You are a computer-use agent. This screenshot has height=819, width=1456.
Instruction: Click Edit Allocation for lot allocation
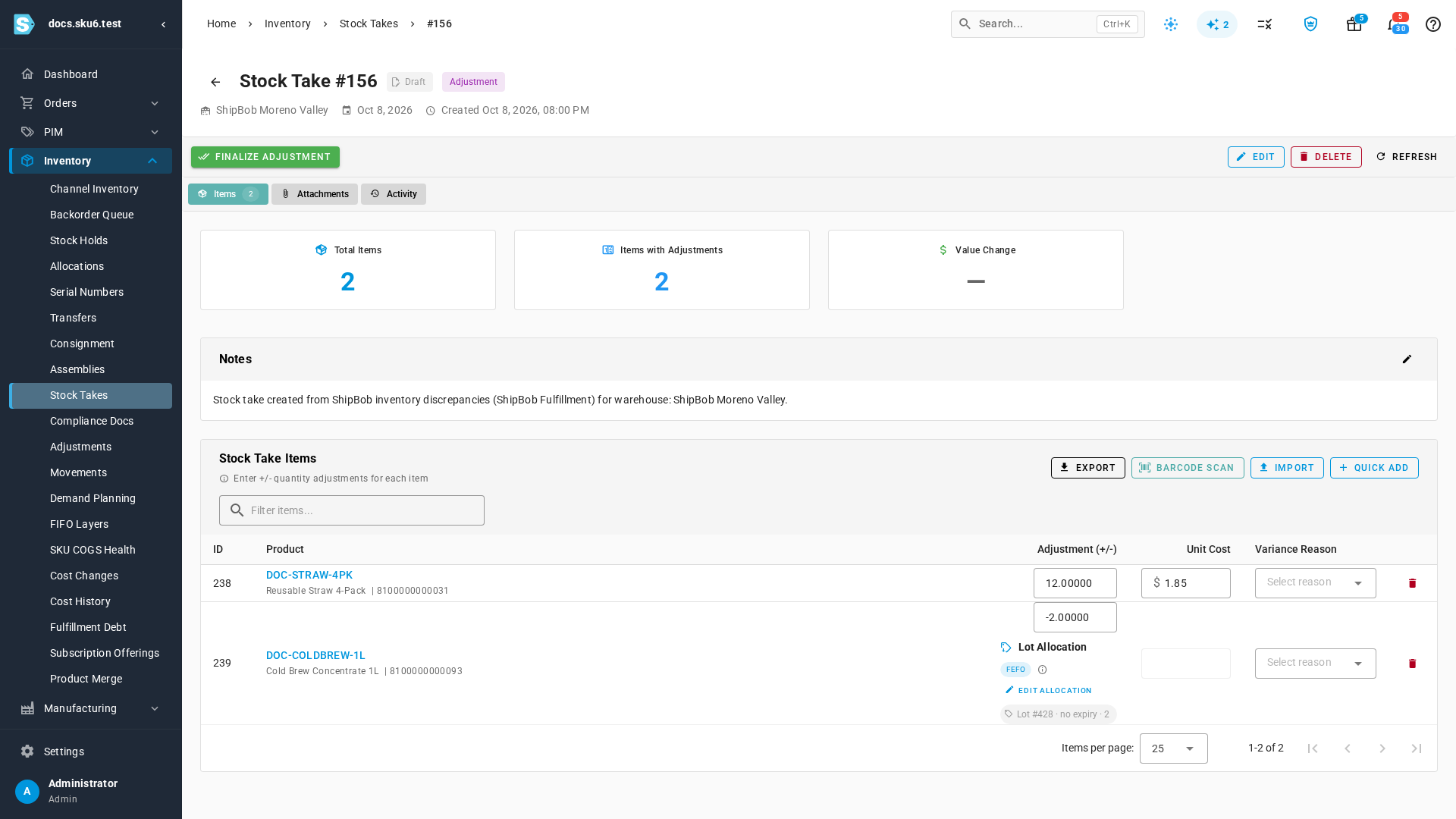tap(1048, 690)
